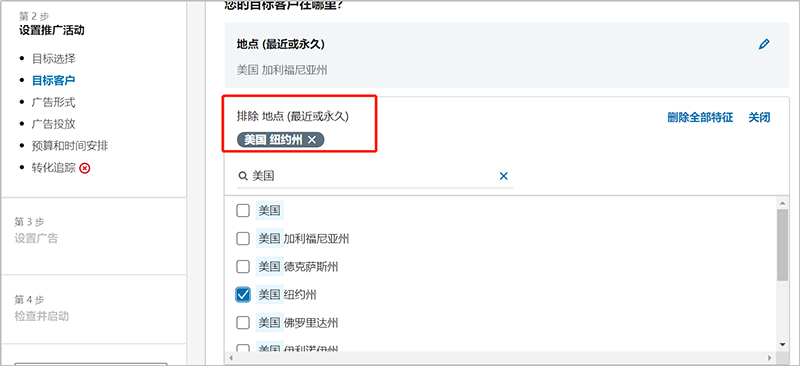The image size is (800, 366).
Task: Click the search magnifier icon
Action: coord(243,176)
